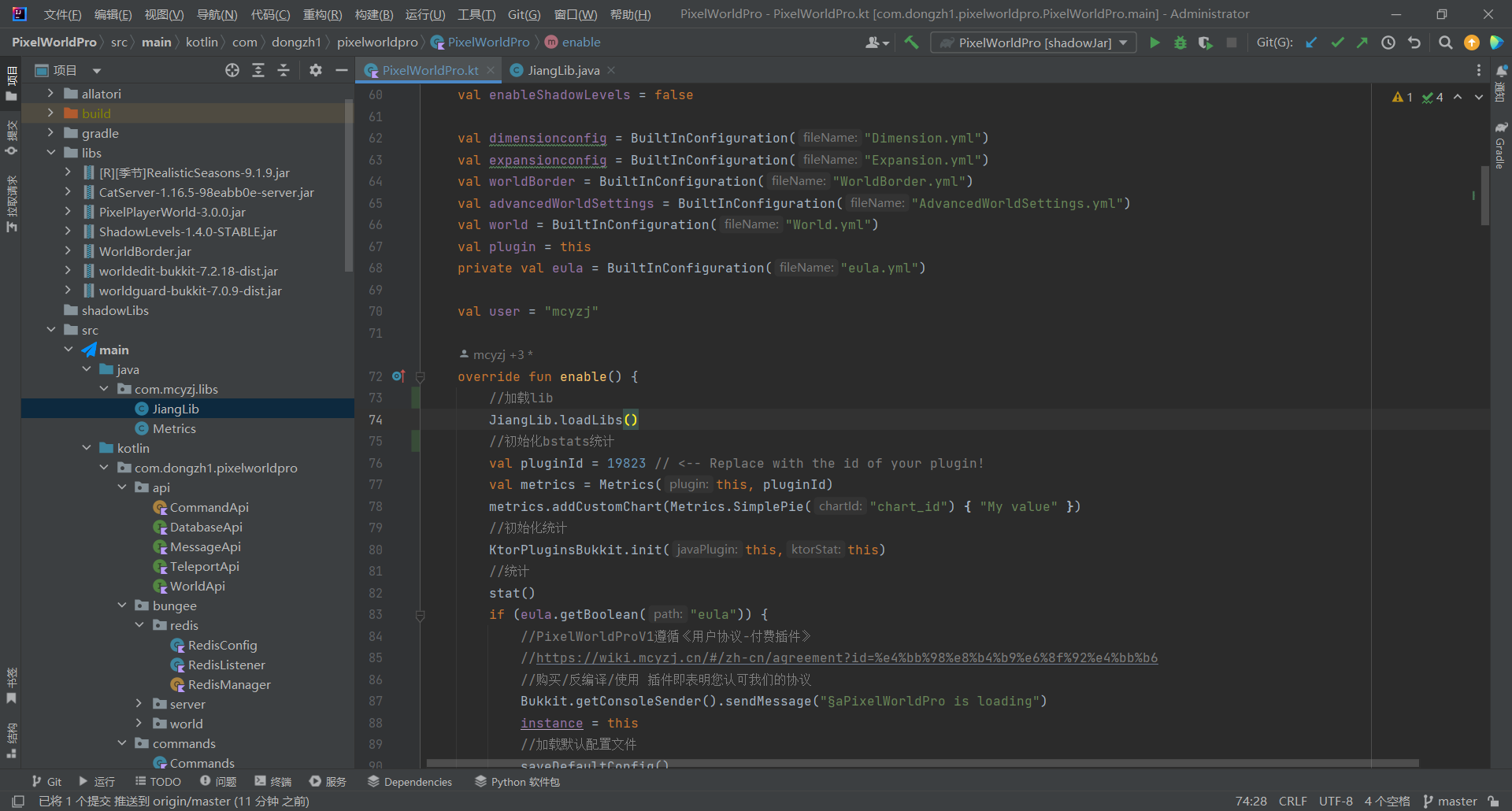Hide the project tool window
Screen dimensions: 1512x811
pos(342,70)
